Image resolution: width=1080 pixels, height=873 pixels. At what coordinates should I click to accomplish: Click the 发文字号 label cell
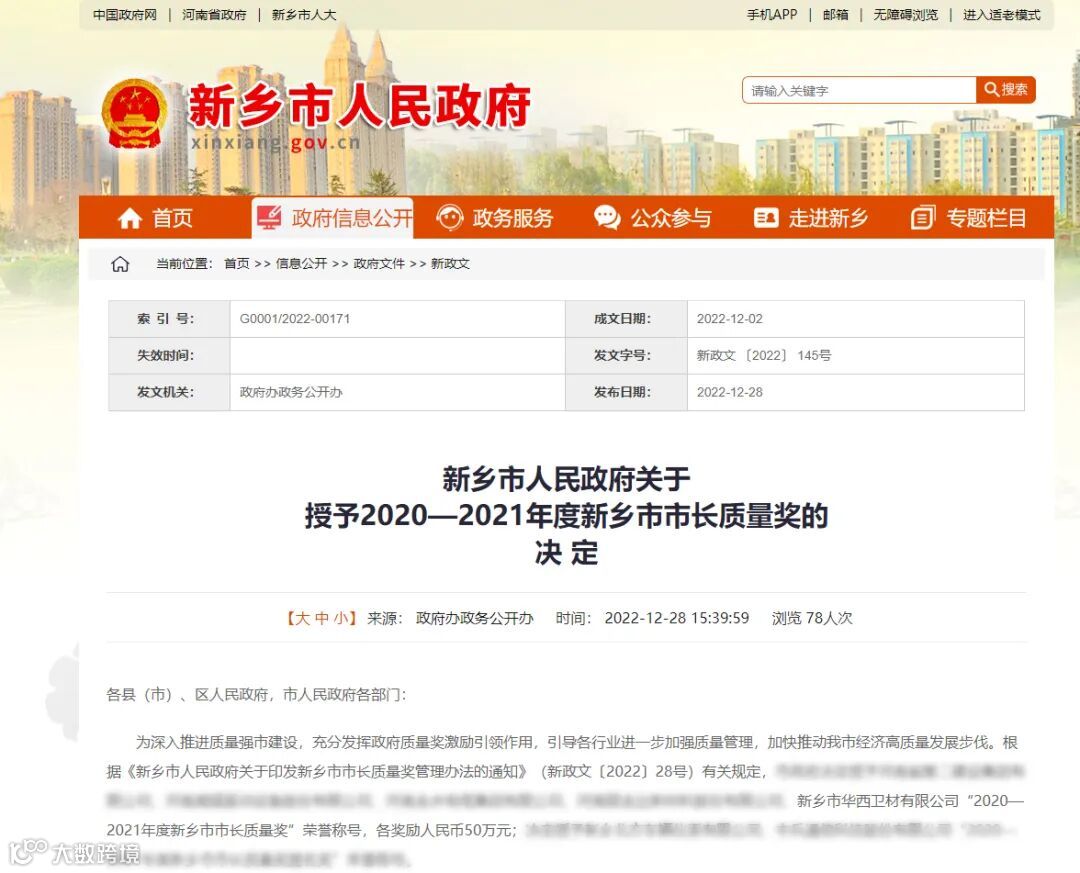coord(626,356)
